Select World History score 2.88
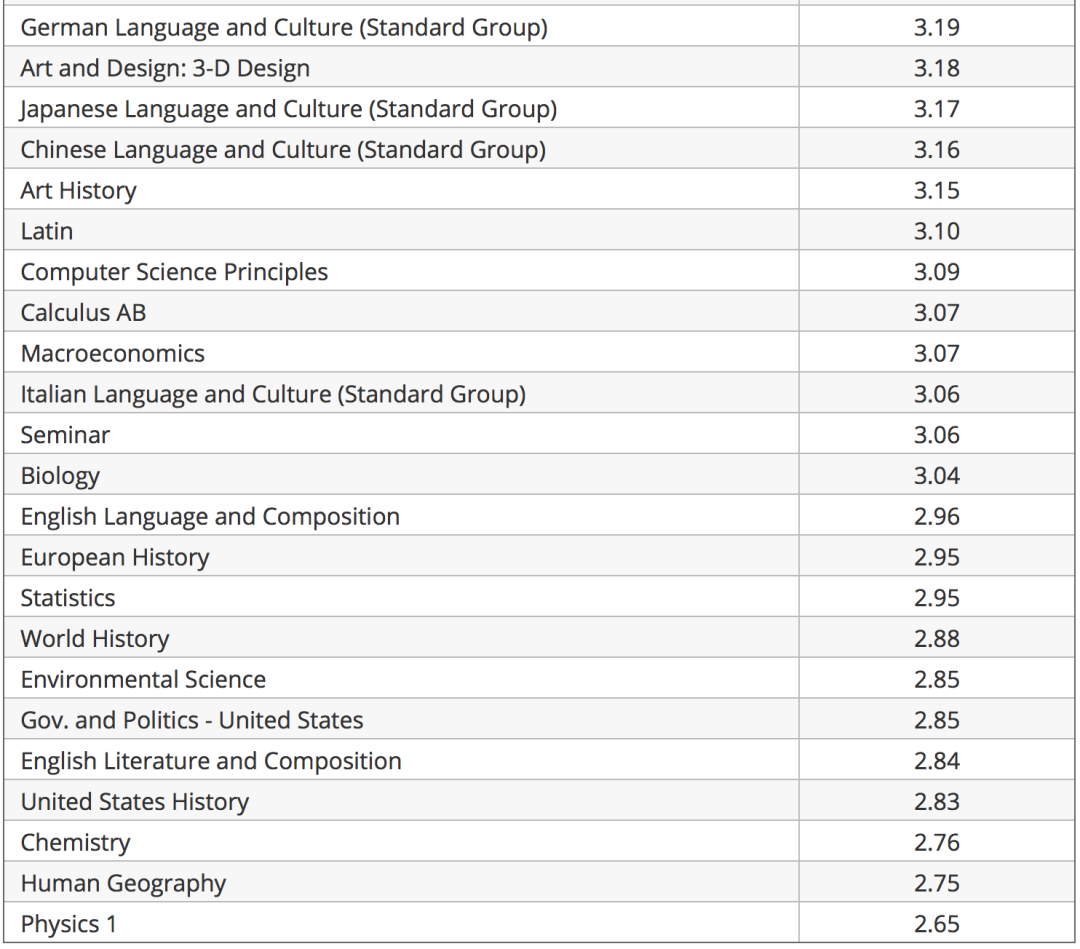Viewport: 1080px width, 949px height. point(936,639)
